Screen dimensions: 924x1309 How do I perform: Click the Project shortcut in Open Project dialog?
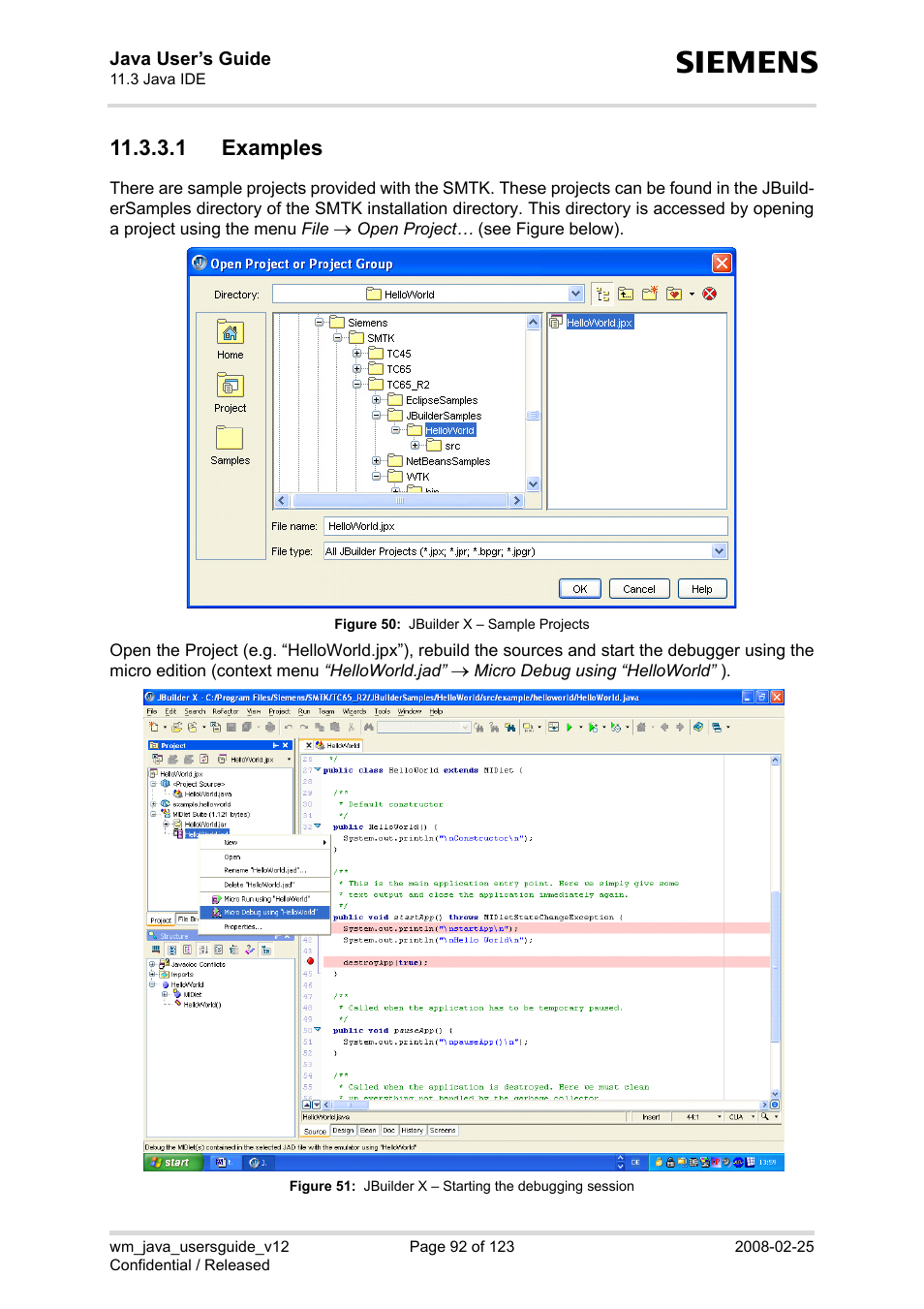point(230,393)
